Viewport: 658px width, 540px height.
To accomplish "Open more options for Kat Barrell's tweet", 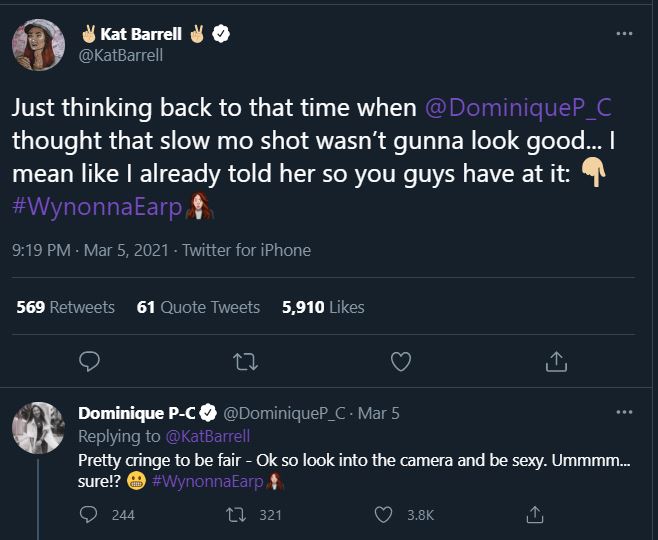I will point(624,33).
